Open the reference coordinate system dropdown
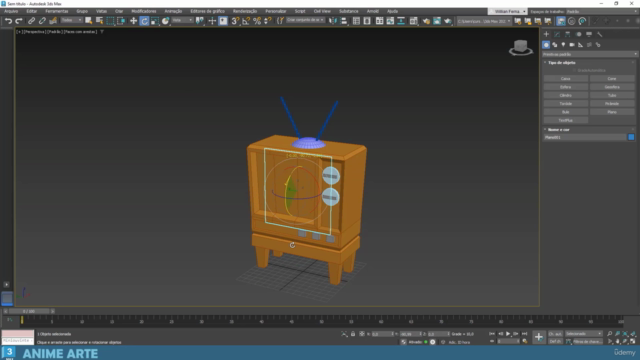Screen dimensions: 640x360 [182, 20]
